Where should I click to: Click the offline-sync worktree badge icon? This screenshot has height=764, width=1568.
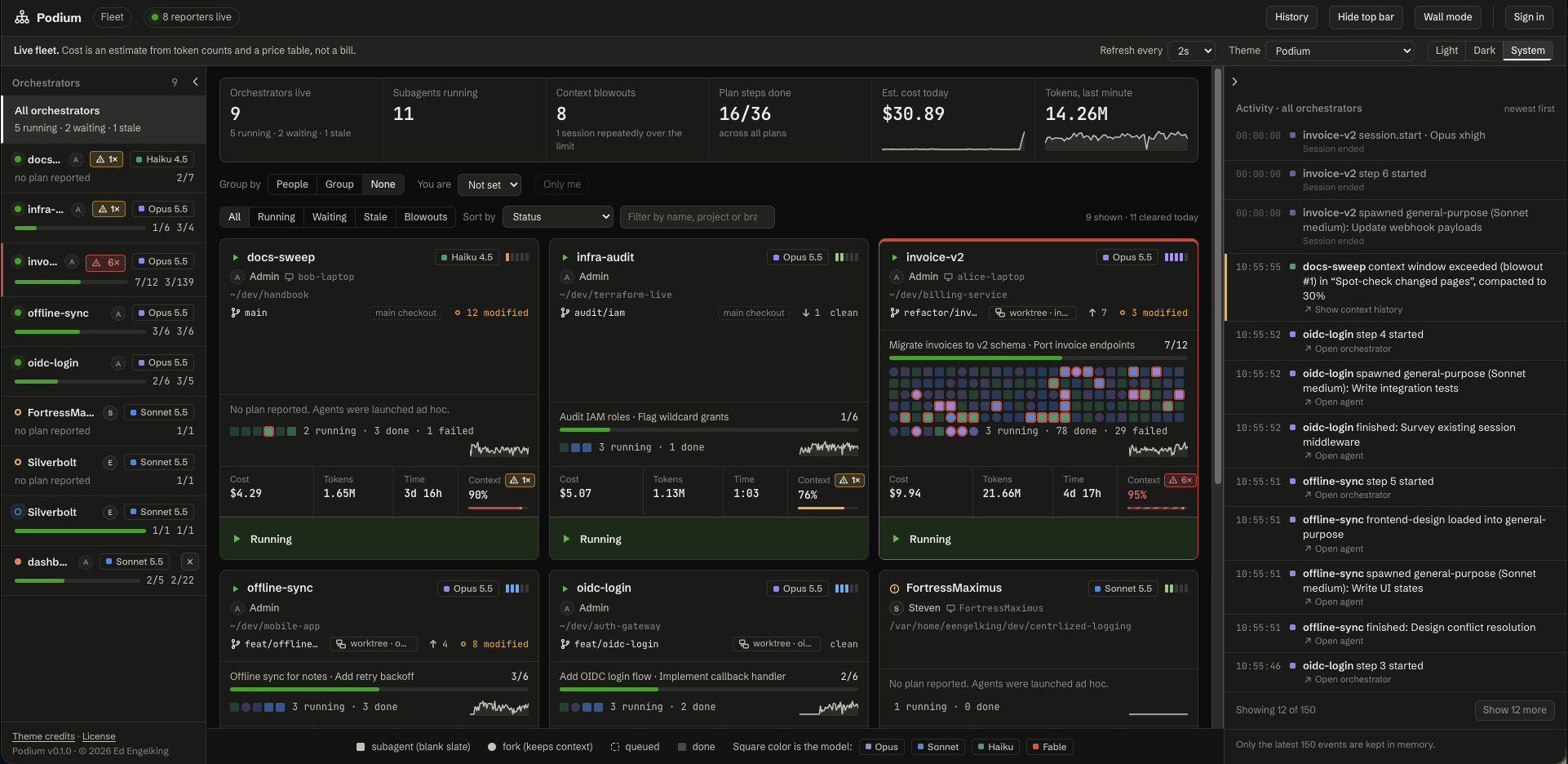point(341,644)
